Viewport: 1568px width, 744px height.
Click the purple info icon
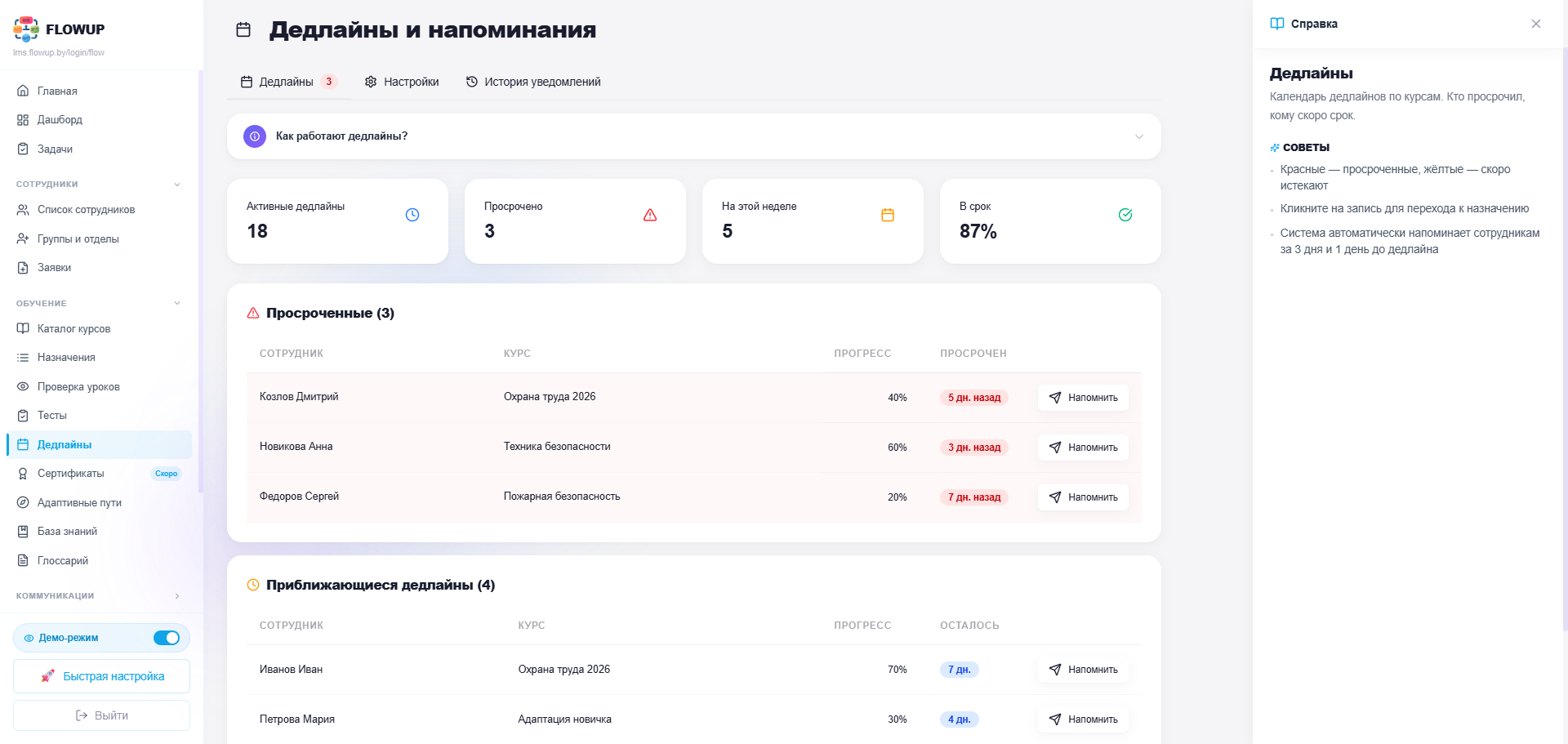click(255, 136)
